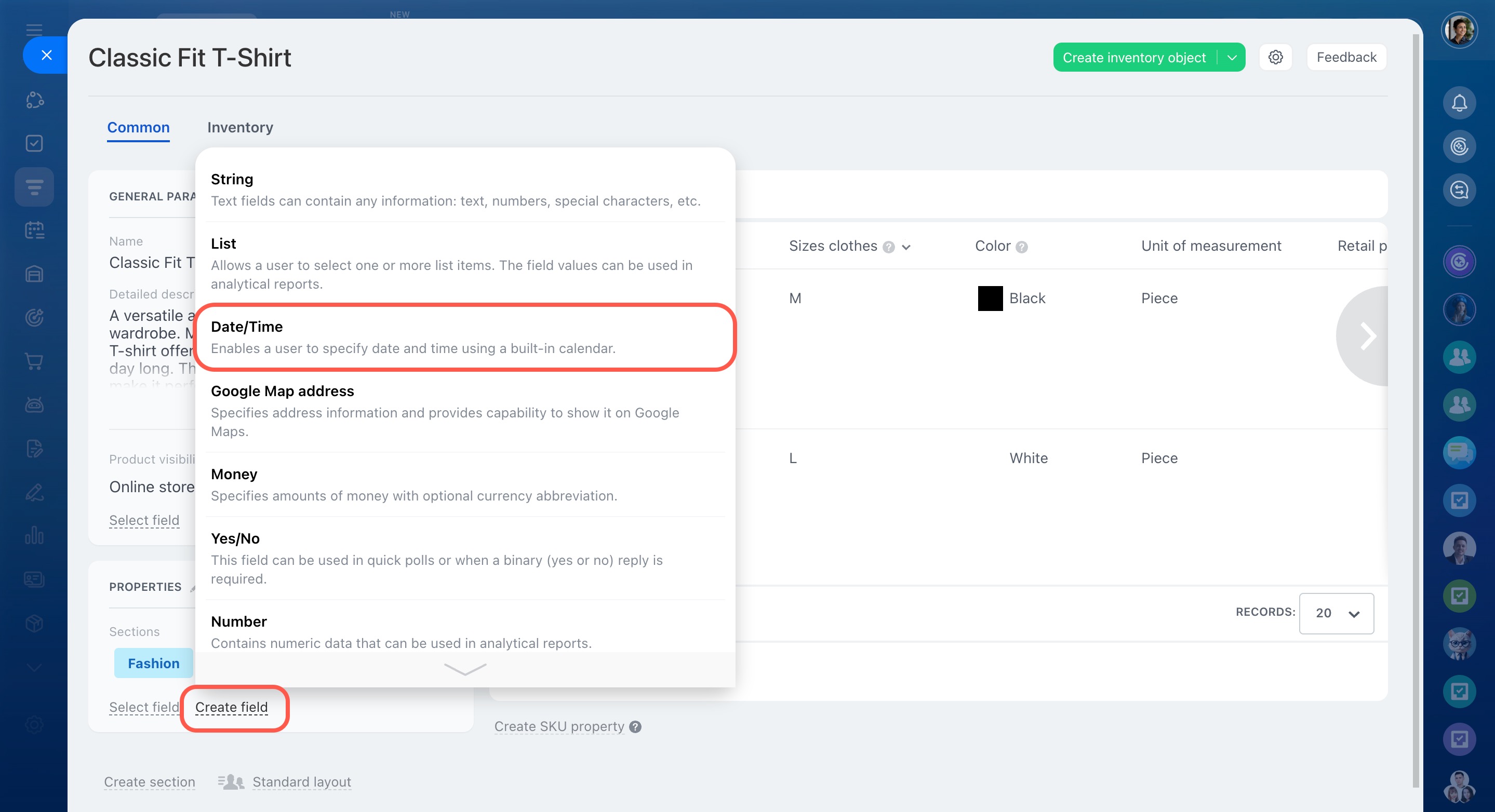Click the Black color swatch
This screenshot has height=812, width=1495.
[990, 298]
